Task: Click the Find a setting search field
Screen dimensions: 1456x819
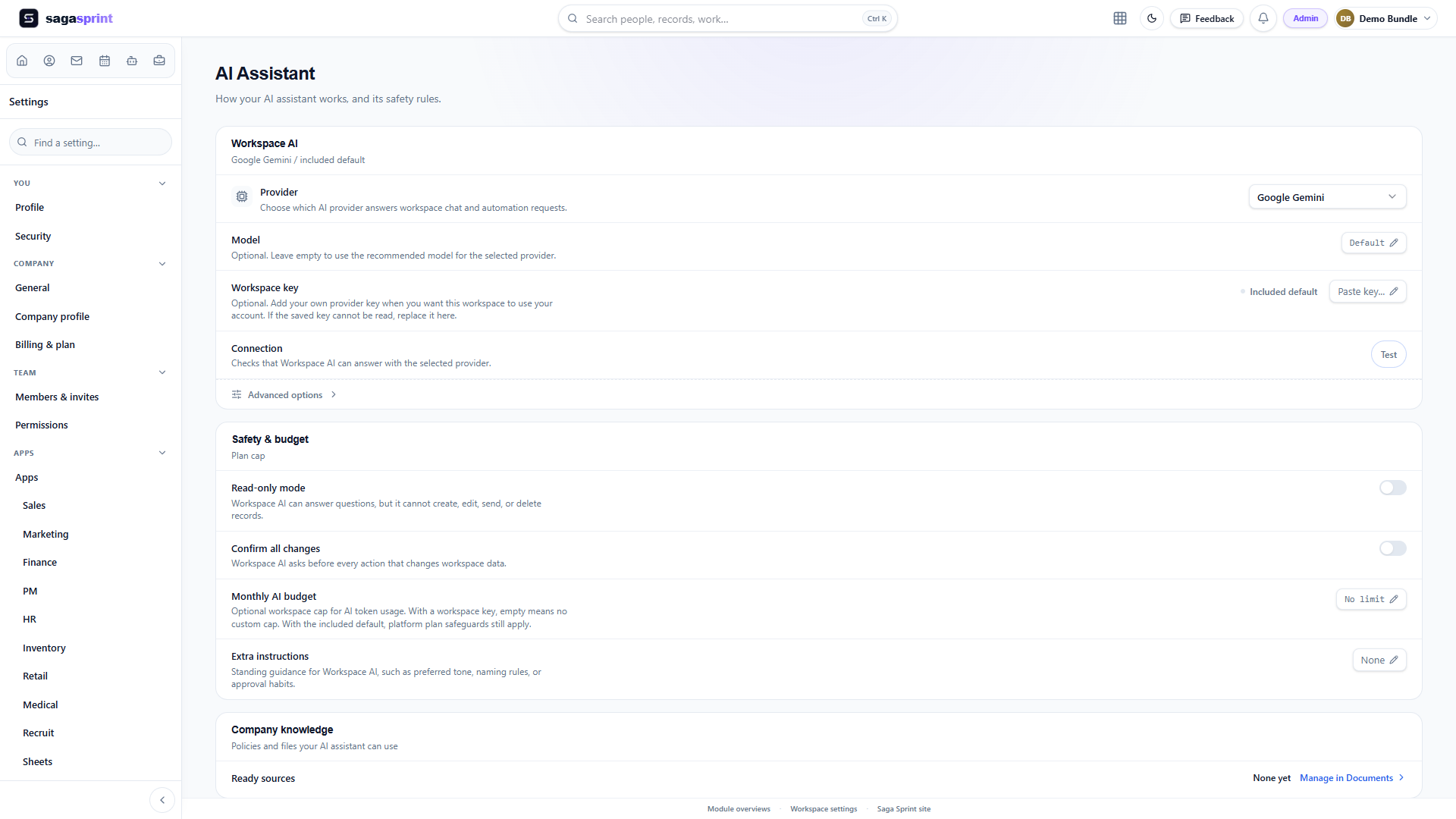Action: (90, 143)
